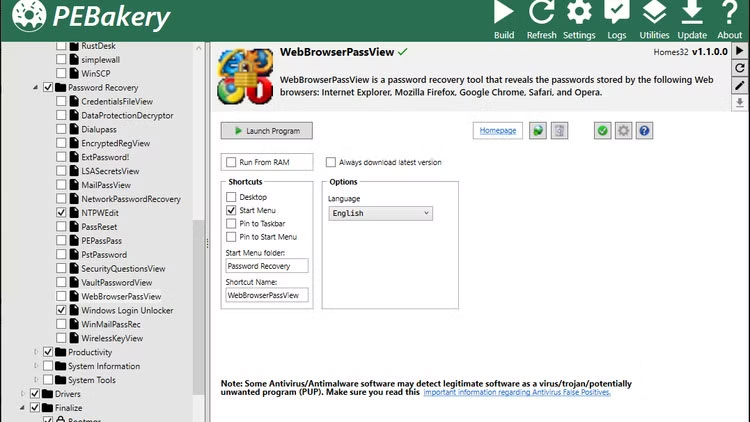Click the Productivity folder icon

[60, 352]
